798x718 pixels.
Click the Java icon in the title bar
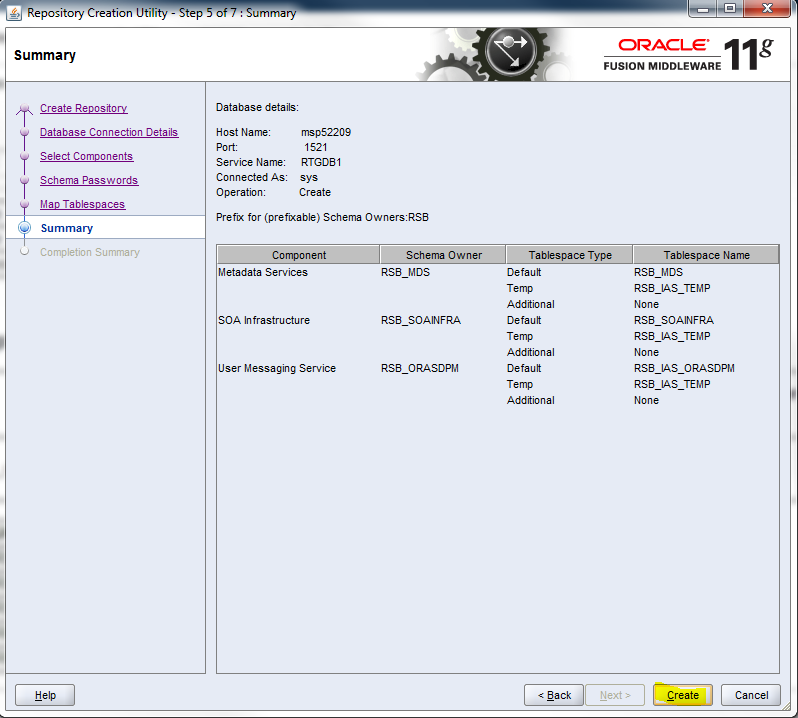pos(14,13)
